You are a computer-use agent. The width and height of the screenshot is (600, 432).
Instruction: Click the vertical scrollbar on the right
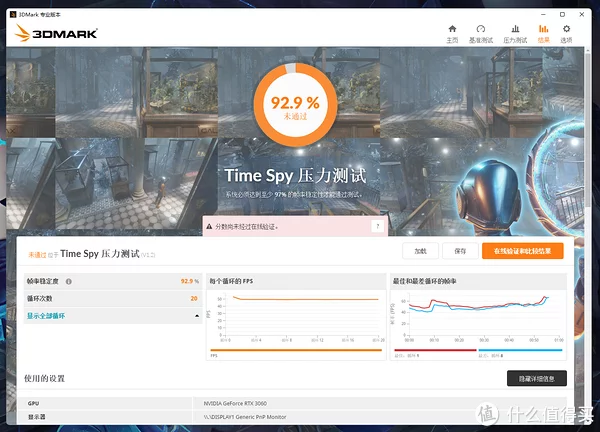tap(587, 130)
